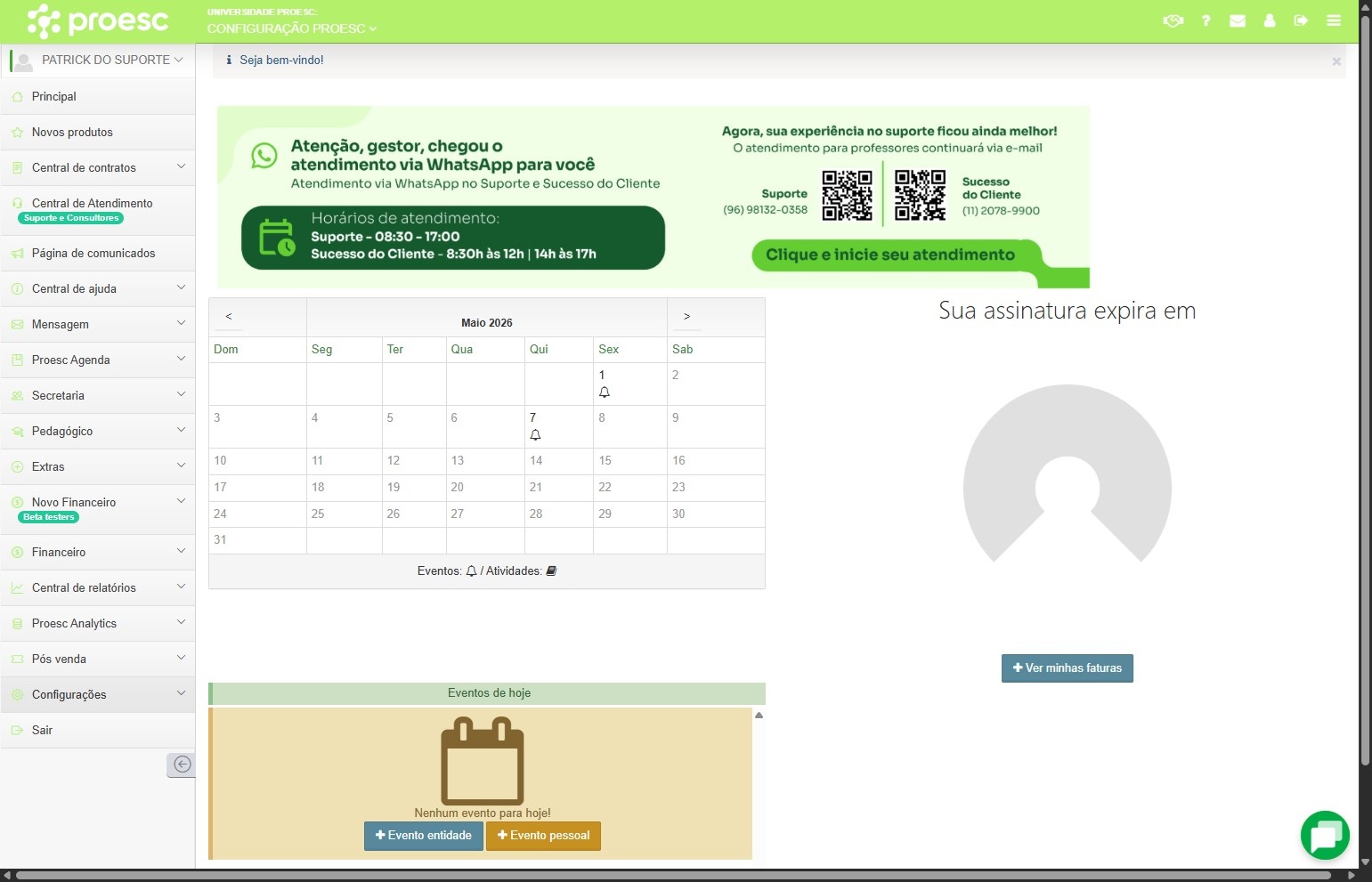Log out using the top bar exit icon
Viewport: 1372px width, 882px height.
pos(1301,20)
